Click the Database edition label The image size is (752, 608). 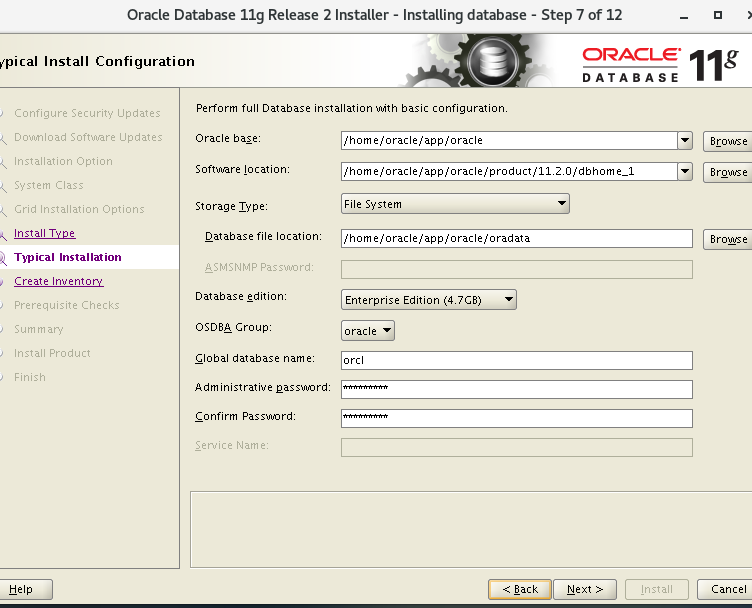click(x=241, y=296)
